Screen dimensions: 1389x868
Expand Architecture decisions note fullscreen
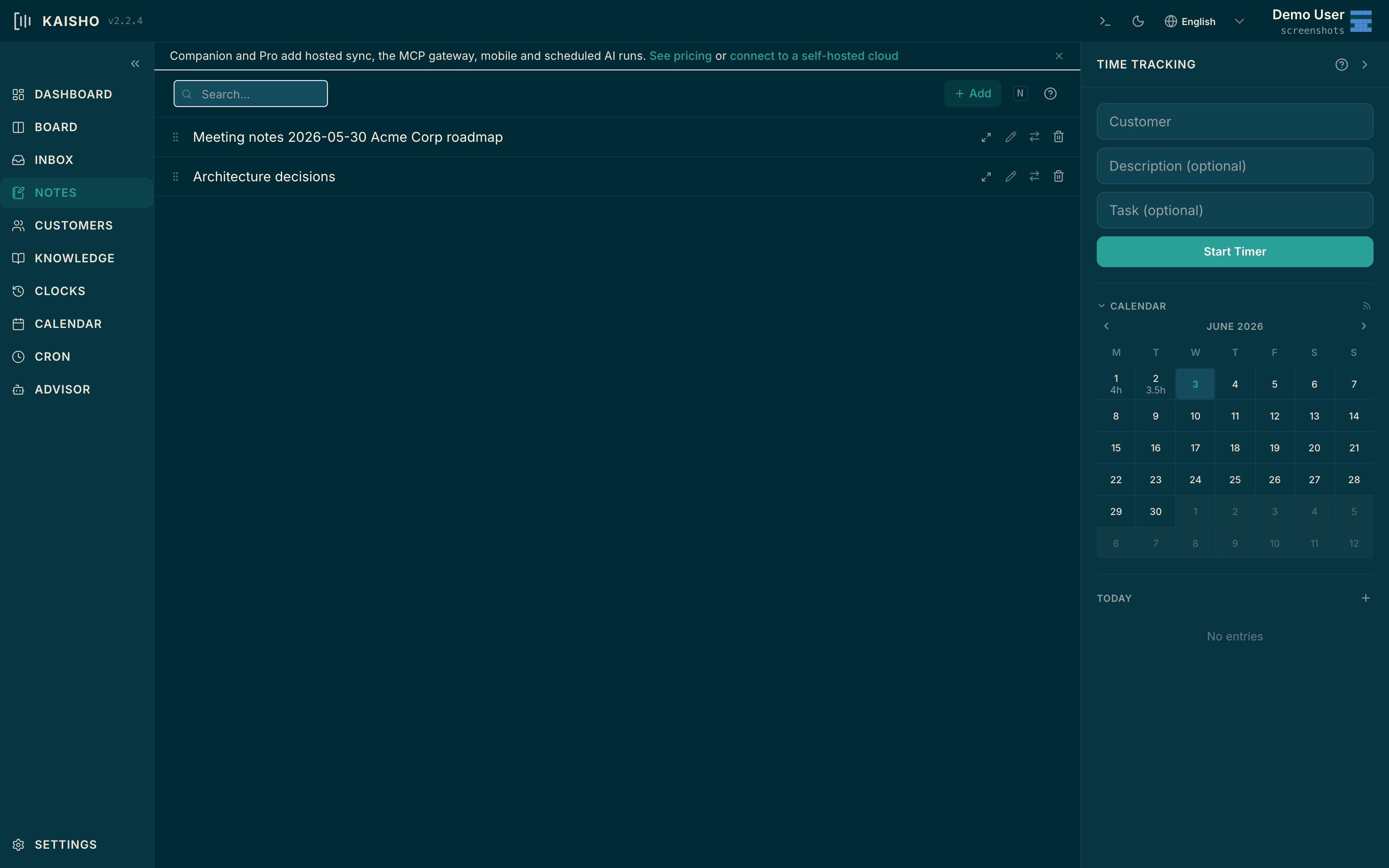coord(986,177)
